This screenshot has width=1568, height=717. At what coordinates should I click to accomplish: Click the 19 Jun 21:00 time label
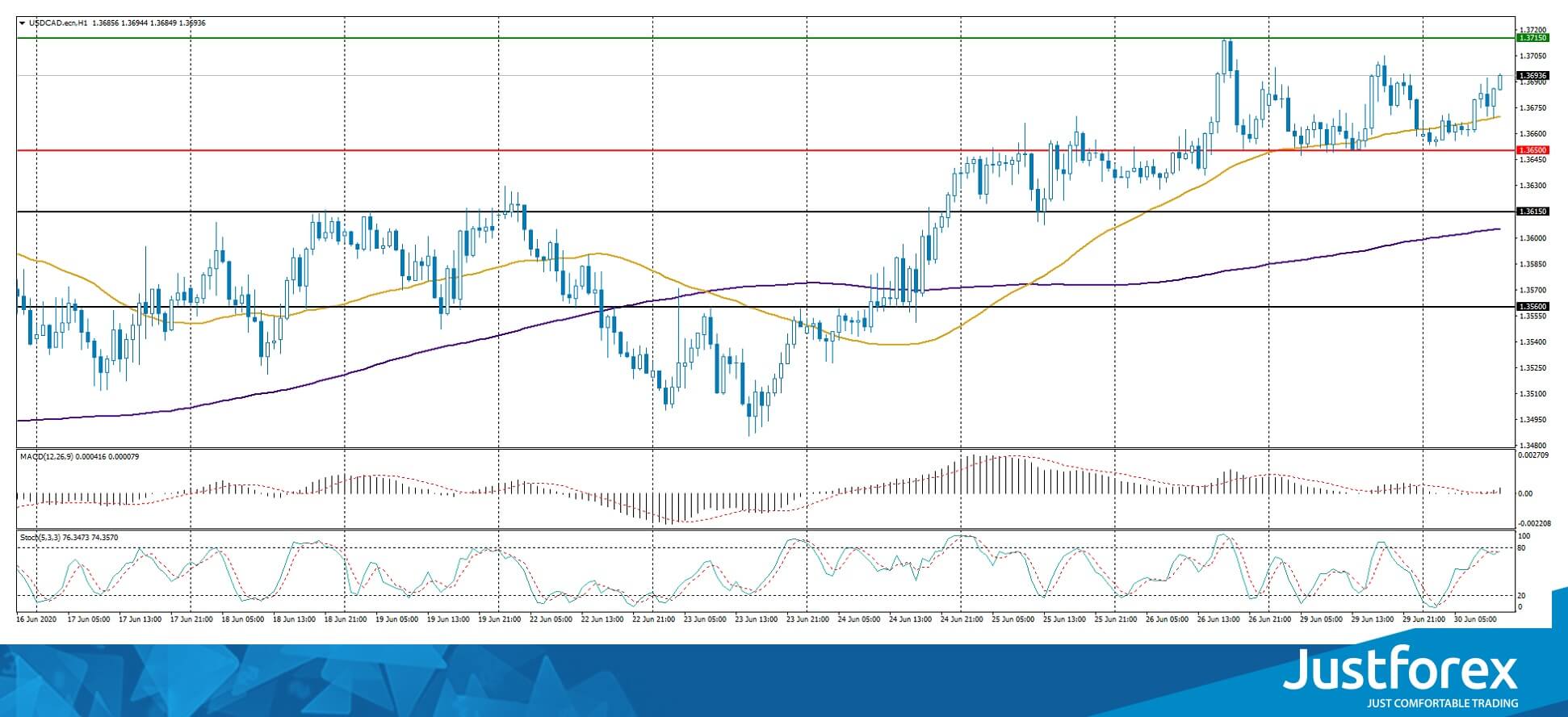500,619
